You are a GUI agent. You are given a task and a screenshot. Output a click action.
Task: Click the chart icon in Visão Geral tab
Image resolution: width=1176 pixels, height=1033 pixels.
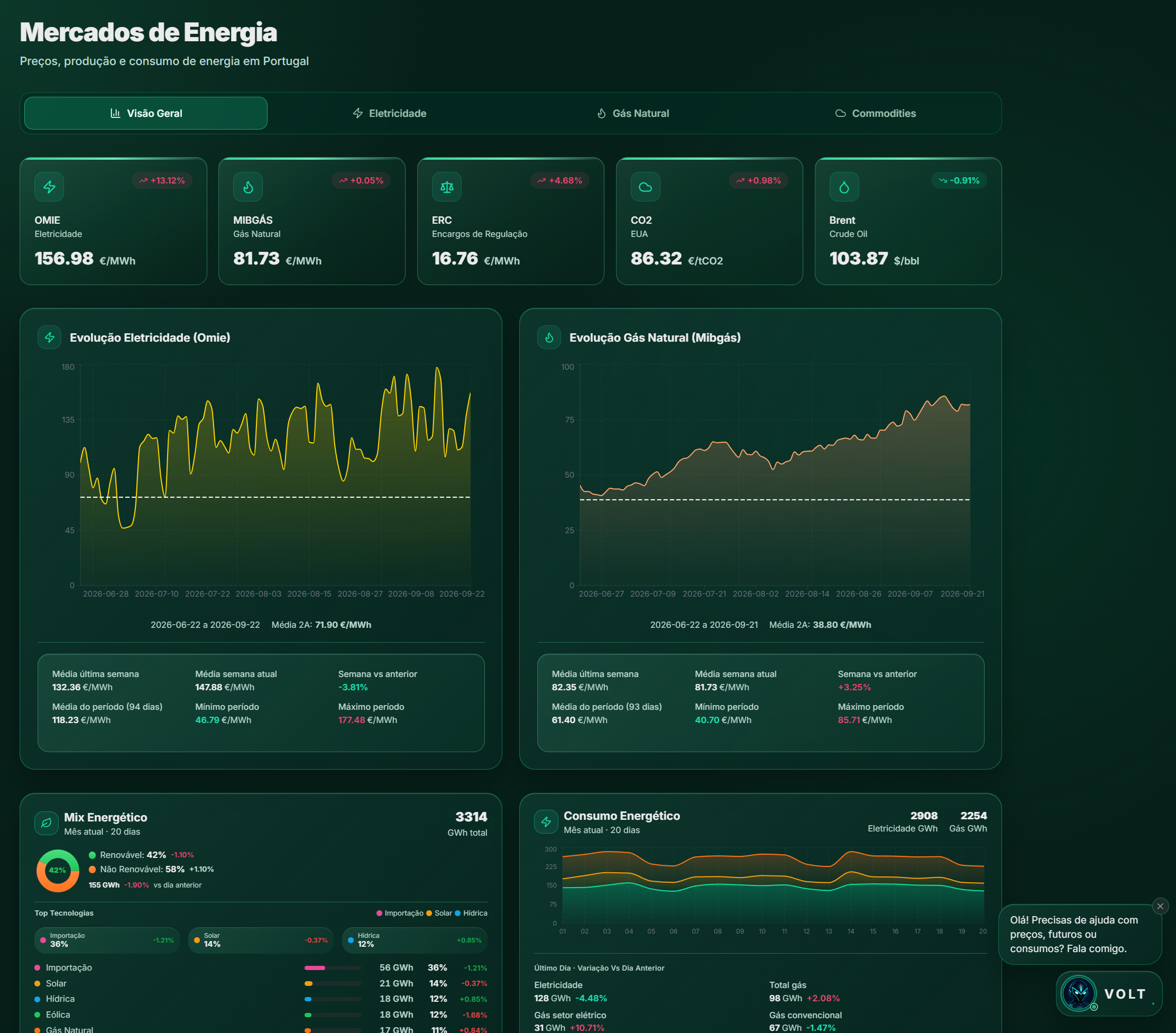[x=115, y=113]
